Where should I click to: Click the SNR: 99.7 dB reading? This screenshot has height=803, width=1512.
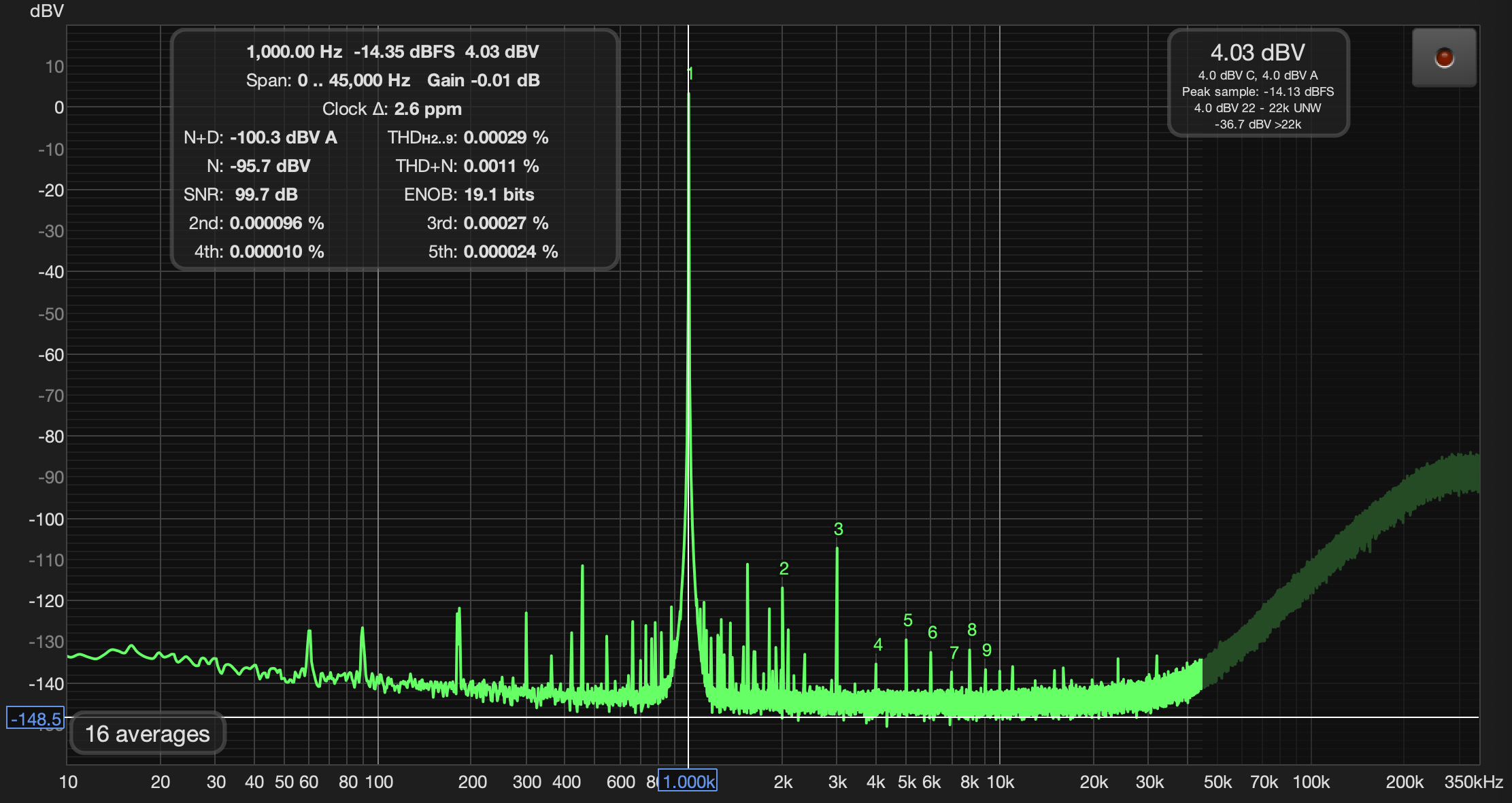(x=241, y=194)
